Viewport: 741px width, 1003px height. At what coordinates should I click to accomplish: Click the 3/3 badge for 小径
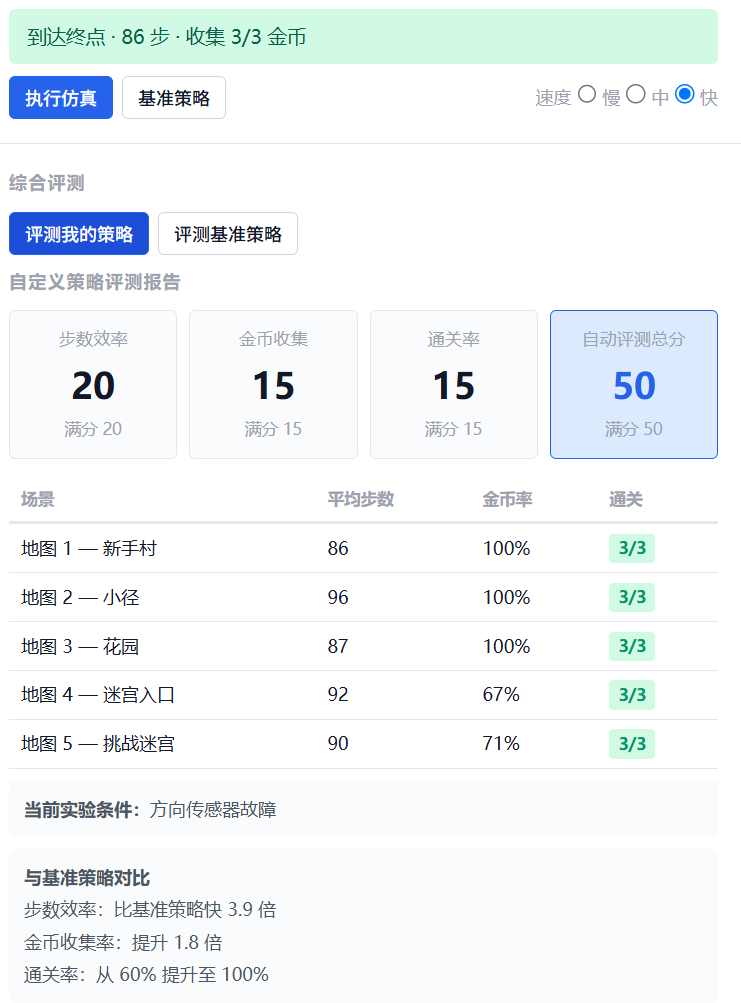[632, 597]
